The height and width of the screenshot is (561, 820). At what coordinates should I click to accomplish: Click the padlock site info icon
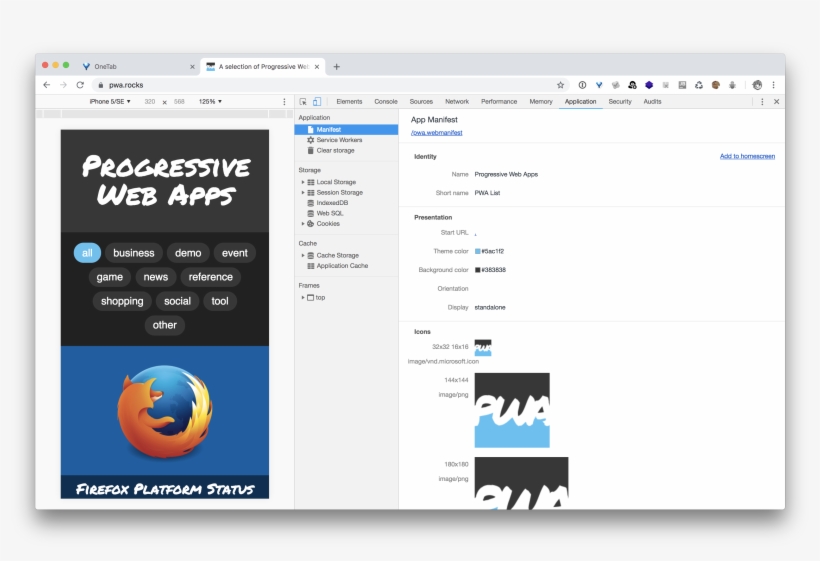tap(100, 85)
